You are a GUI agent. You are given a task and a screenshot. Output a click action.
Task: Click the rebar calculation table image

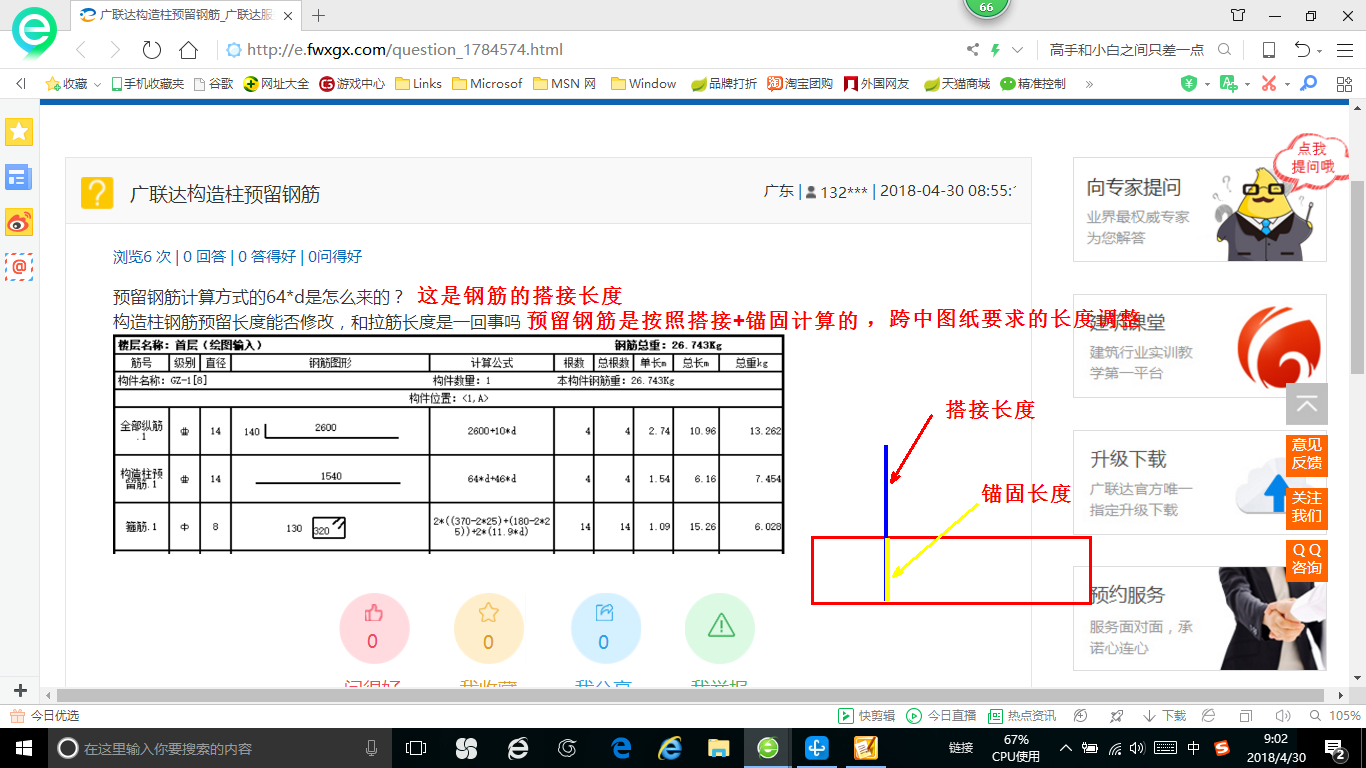pyautogui.click(x=449, y=444)
